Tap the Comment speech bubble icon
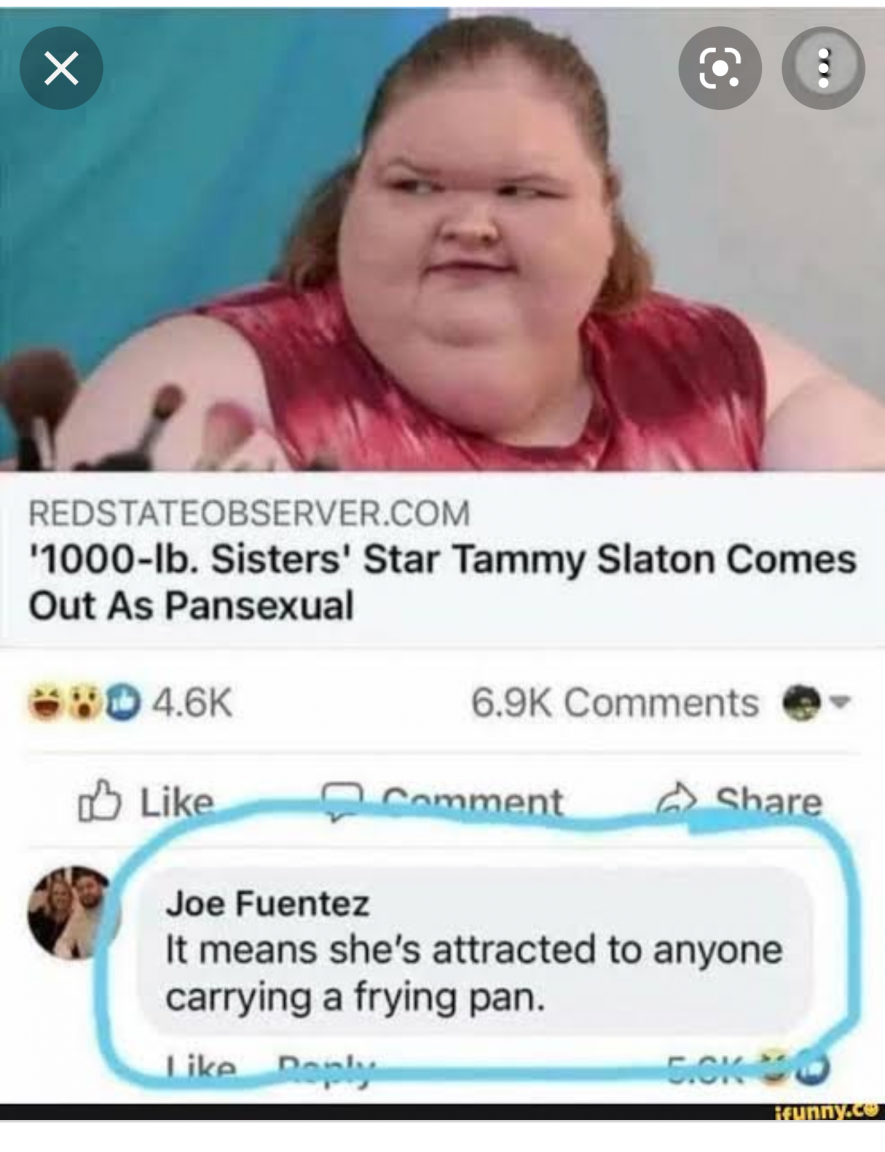 point(342,800)
